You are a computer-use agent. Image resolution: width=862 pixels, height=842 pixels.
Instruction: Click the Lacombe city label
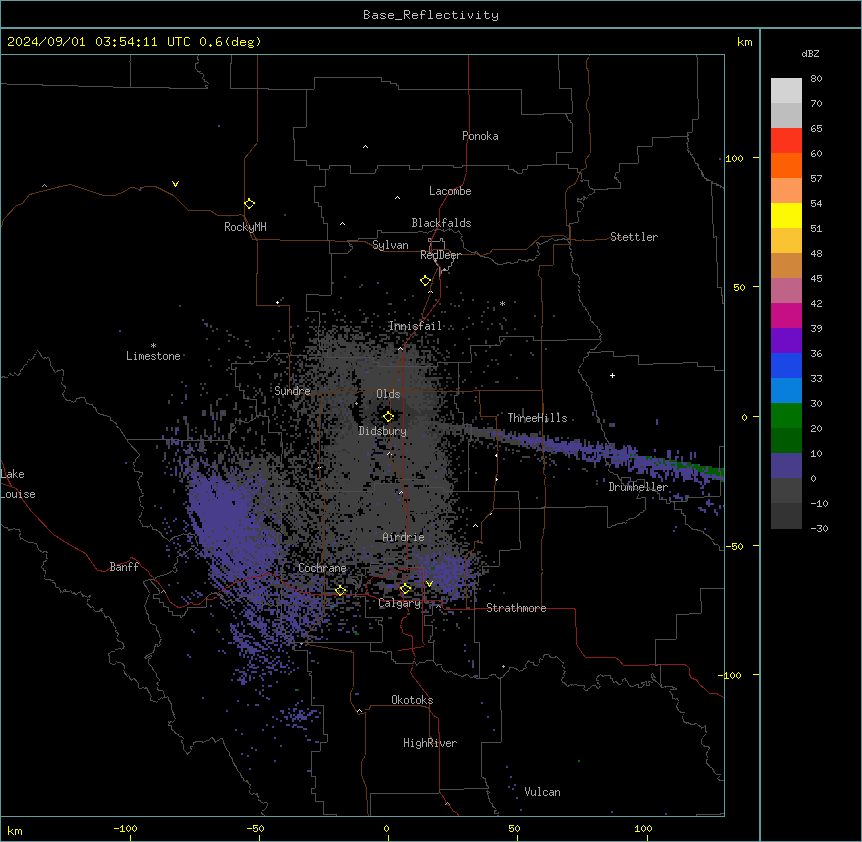pyautogui.click(x=450, y=191)
